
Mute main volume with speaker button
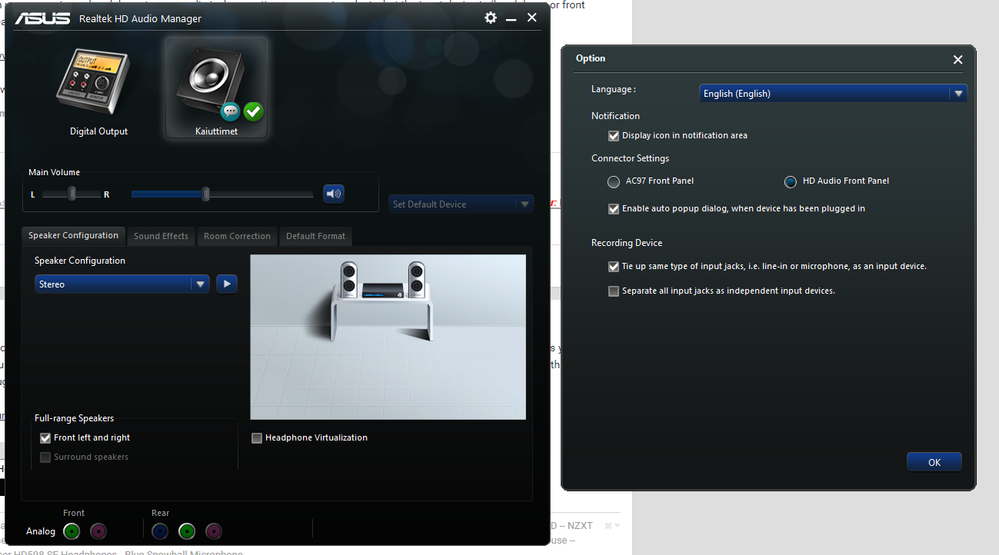point(333,194)
